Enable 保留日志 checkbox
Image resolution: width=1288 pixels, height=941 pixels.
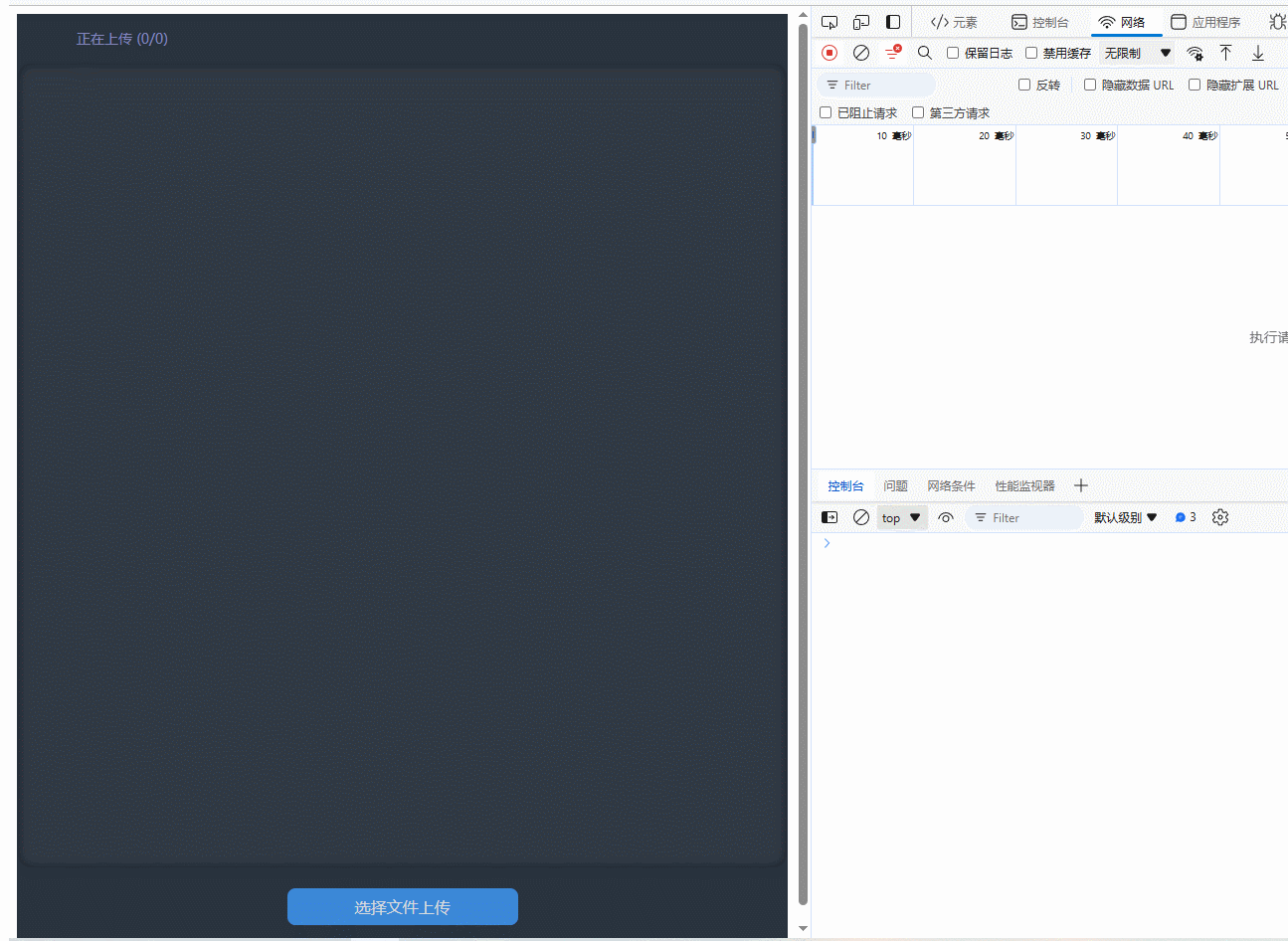(953, 53)
